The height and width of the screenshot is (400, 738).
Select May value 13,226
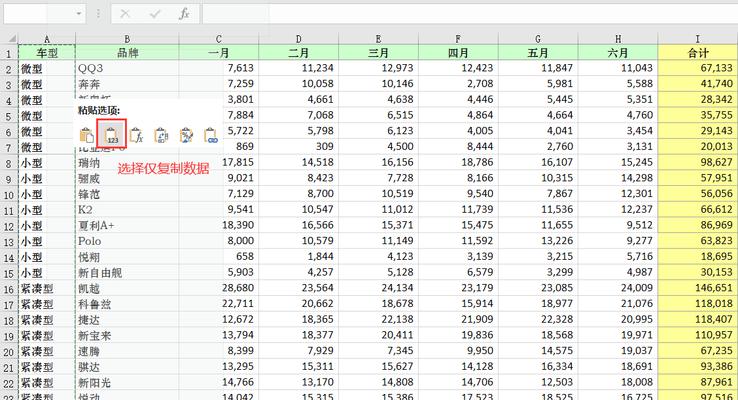(x=538, y=241)
